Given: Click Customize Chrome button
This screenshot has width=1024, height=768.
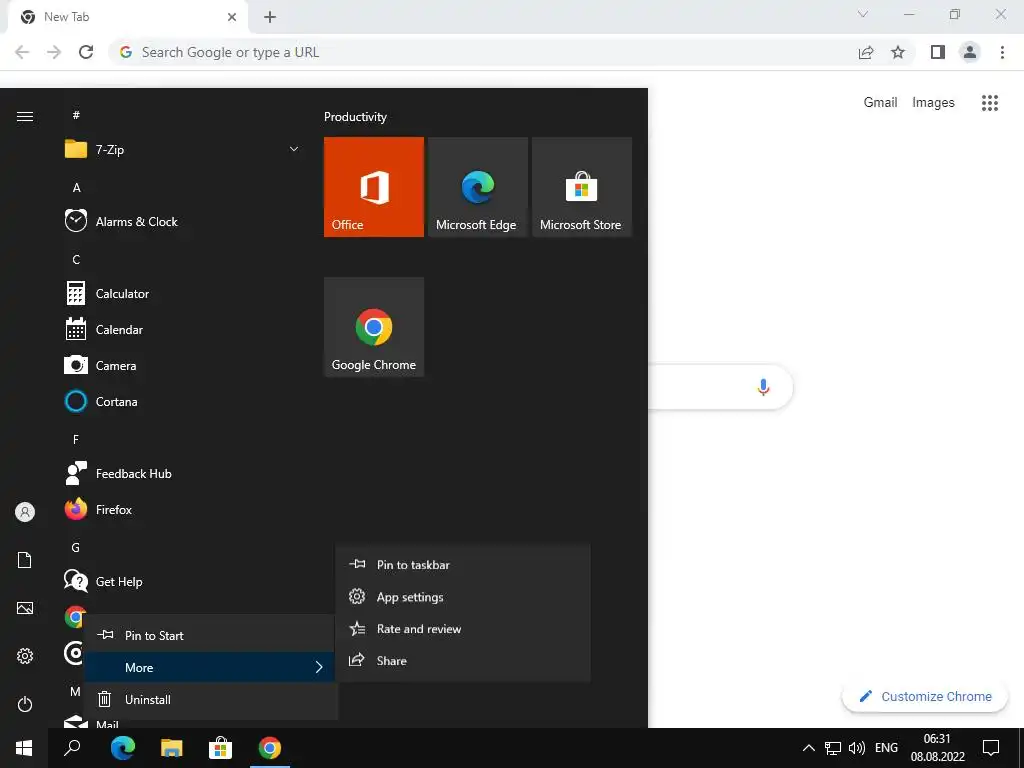Looking at the screenshot, I should 925,696.
